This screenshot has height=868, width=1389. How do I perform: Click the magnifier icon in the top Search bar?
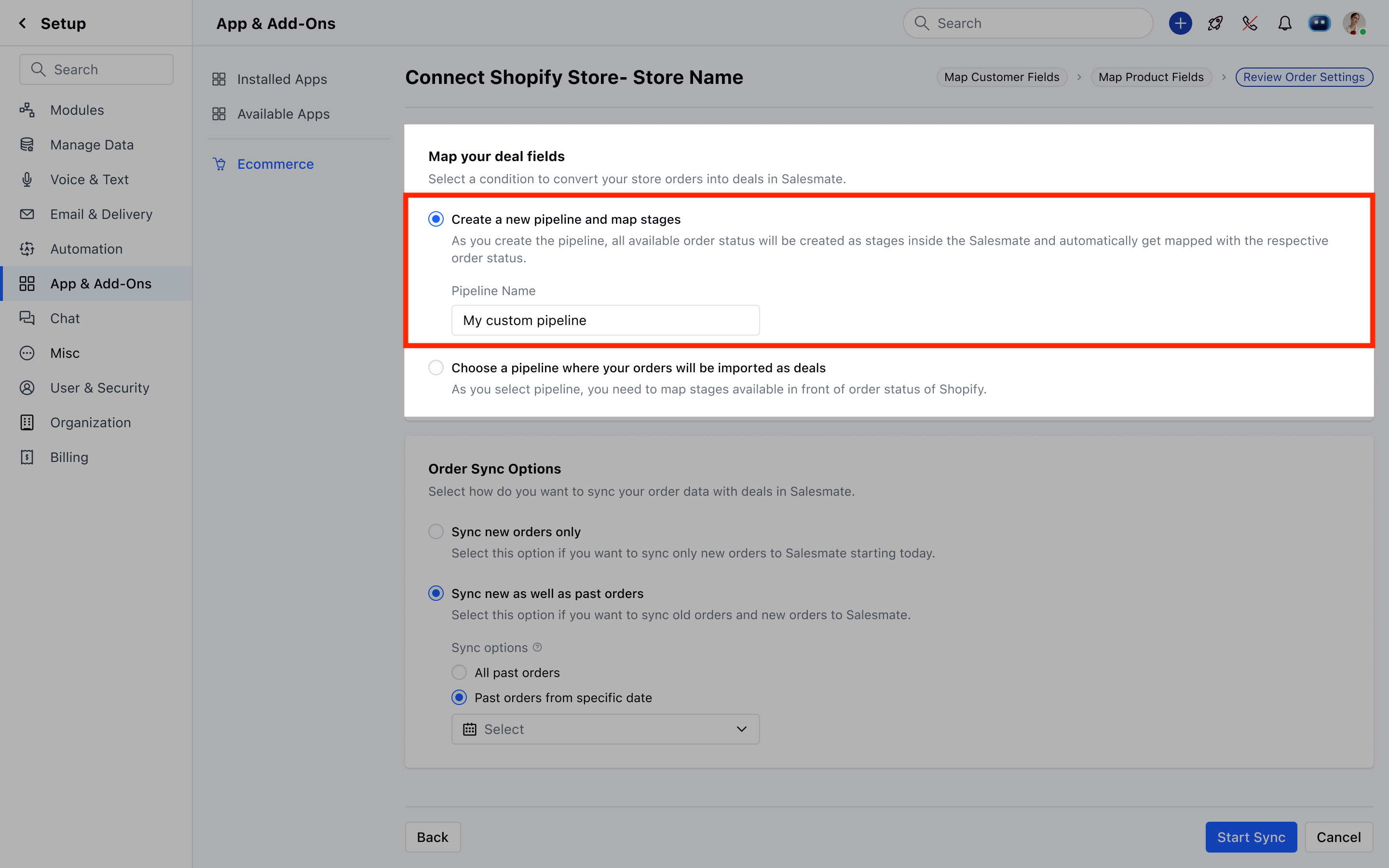coord(921,23)
